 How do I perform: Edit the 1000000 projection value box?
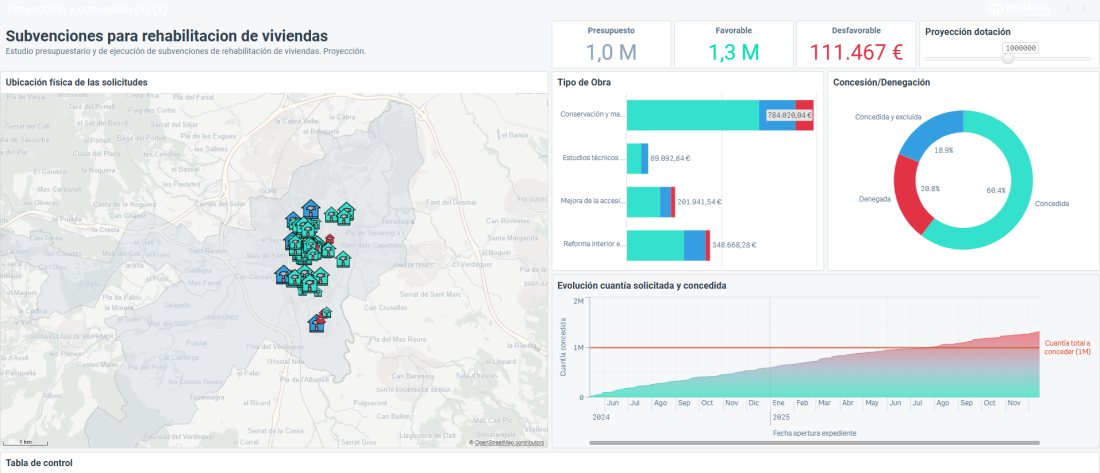(x=1020, y=48)
